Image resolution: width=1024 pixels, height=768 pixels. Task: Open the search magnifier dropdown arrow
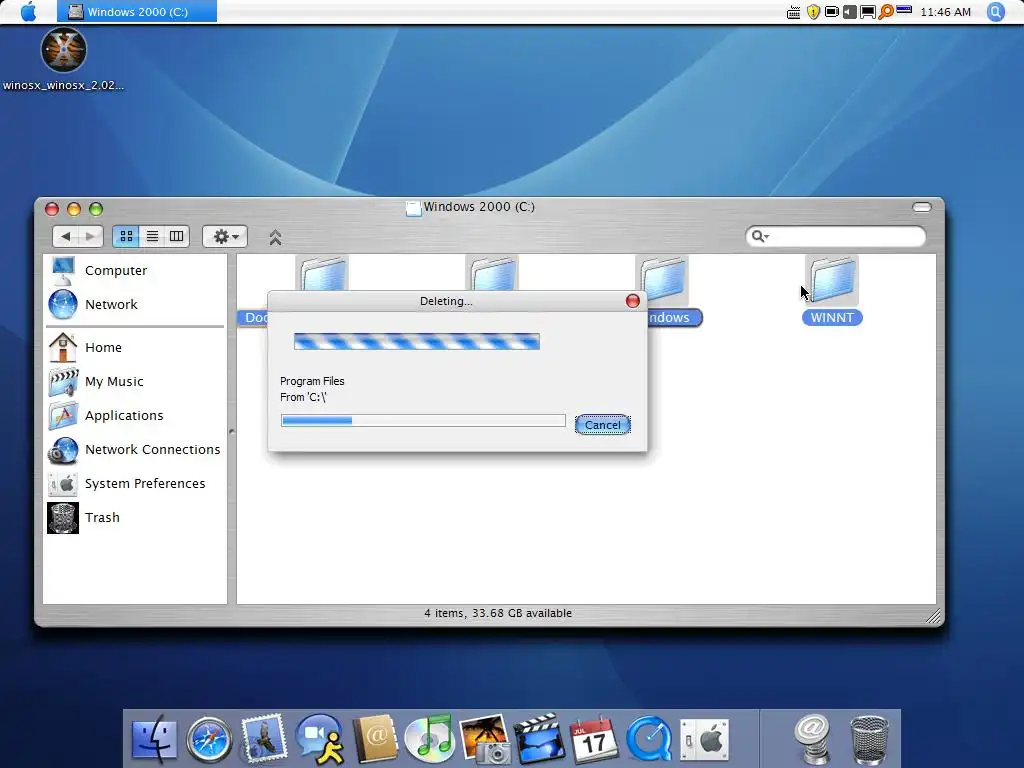tap(759, 236)
